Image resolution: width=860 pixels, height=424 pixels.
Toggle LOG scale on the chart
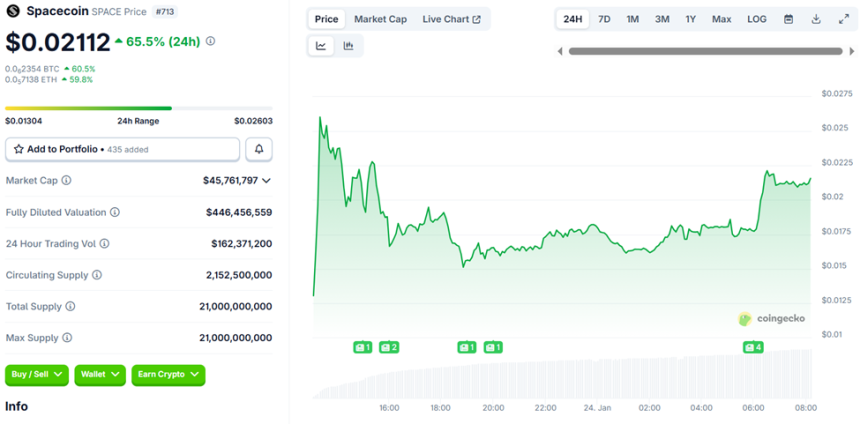757,19
